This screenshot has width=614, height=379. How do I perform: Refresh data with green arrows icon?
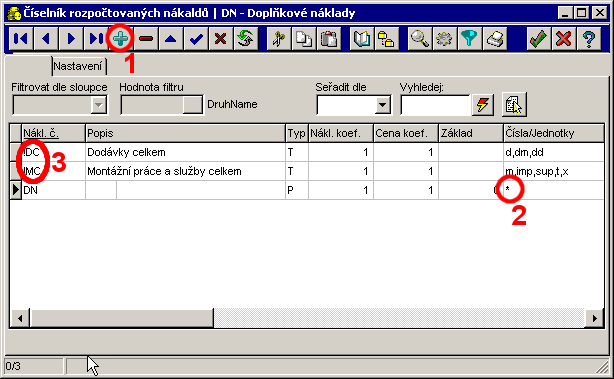[x=246, y=38]
